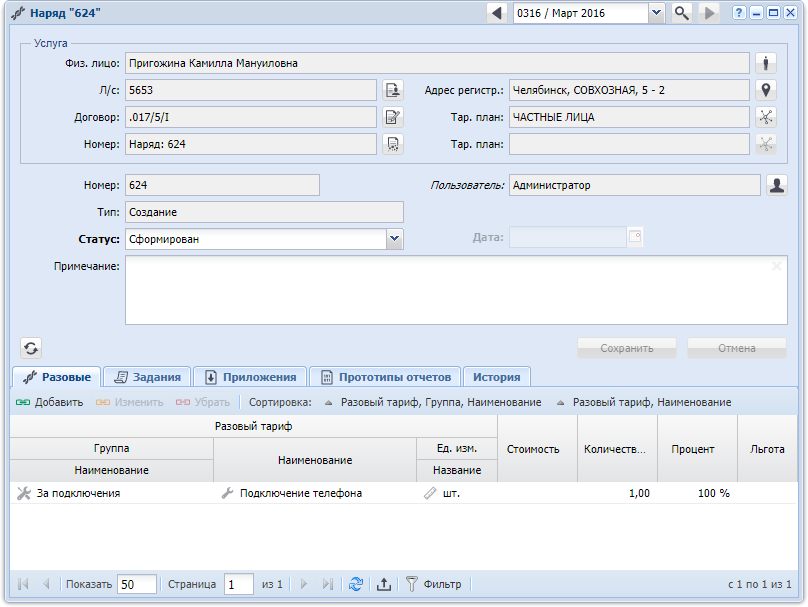
Task: Expand the period 0316 / Март 2016 dropdown
Action: (x=656, y=13)
